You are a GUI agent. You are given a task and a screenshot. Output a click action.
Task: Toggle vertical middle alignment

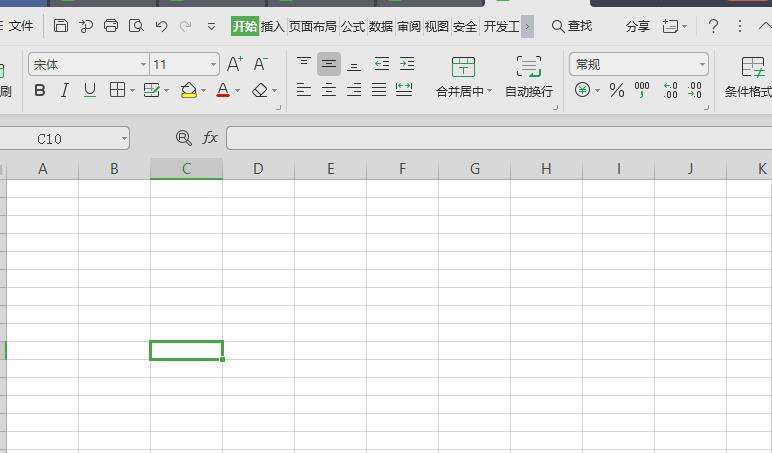[329, 64]
